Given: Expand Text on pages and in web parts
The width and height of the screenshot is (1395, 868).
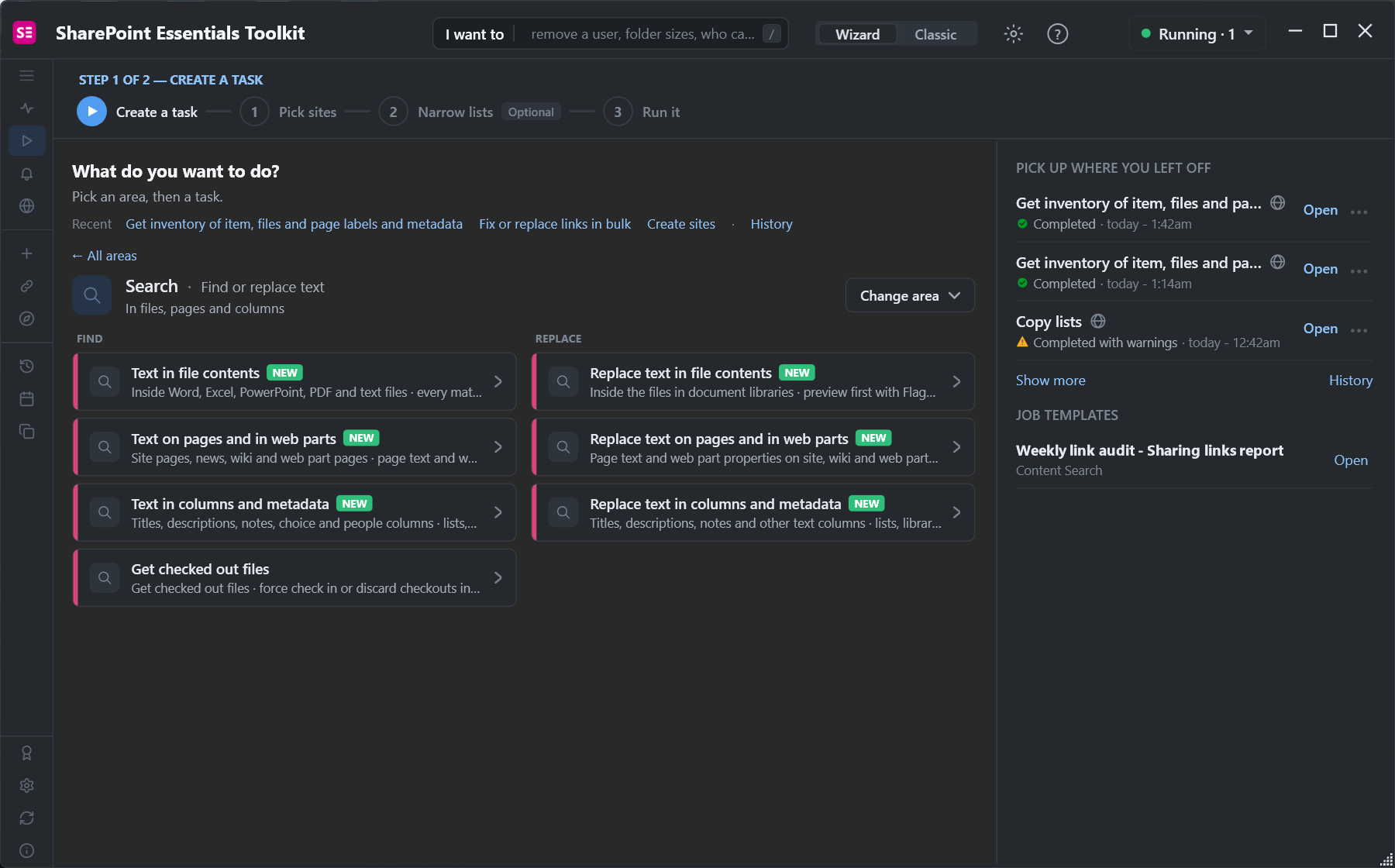Looking at the screenshot, I should (294, 447).
